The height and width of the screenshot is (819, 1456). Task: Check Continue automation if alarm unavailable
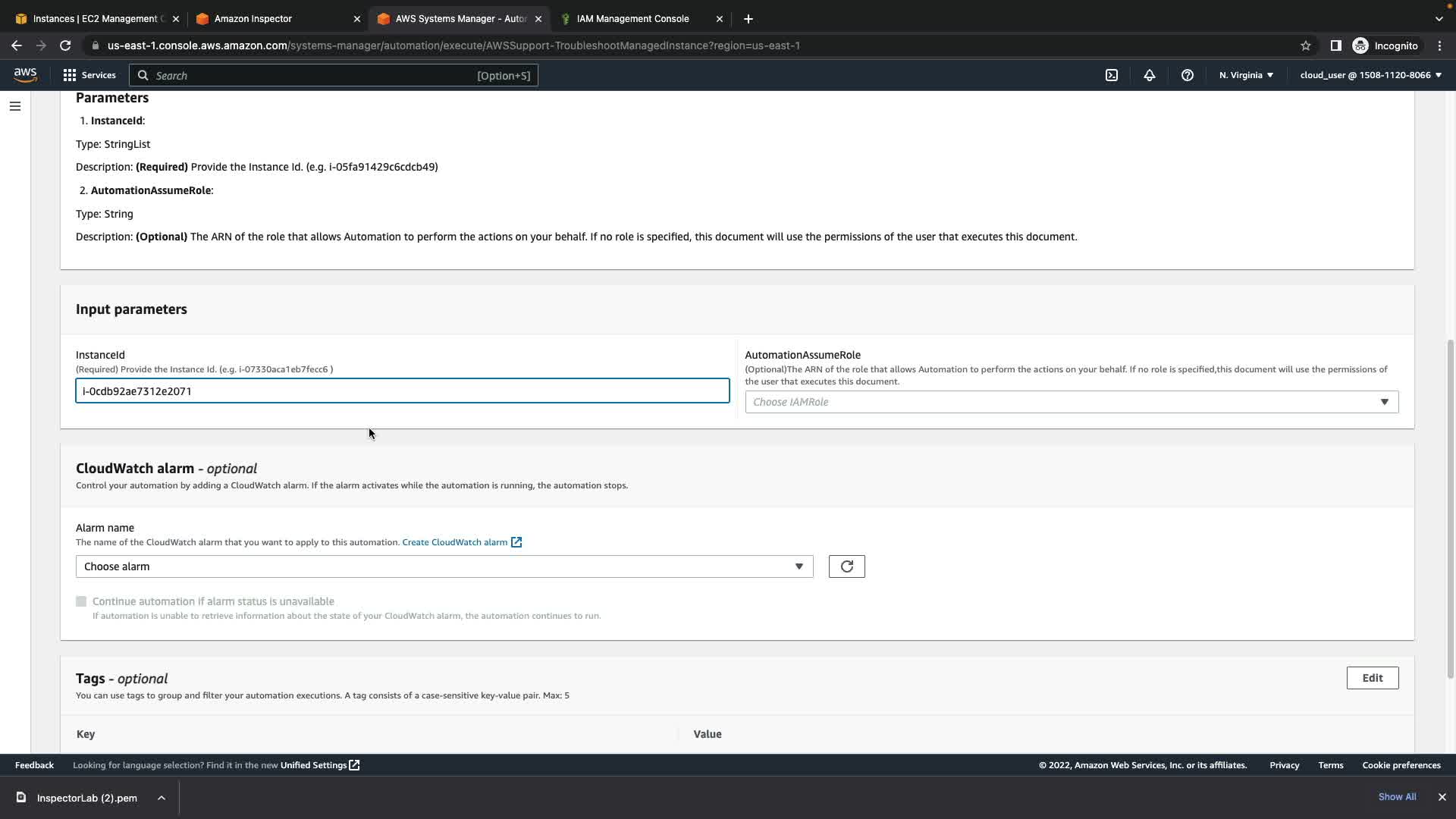click(x=81, y=601)
